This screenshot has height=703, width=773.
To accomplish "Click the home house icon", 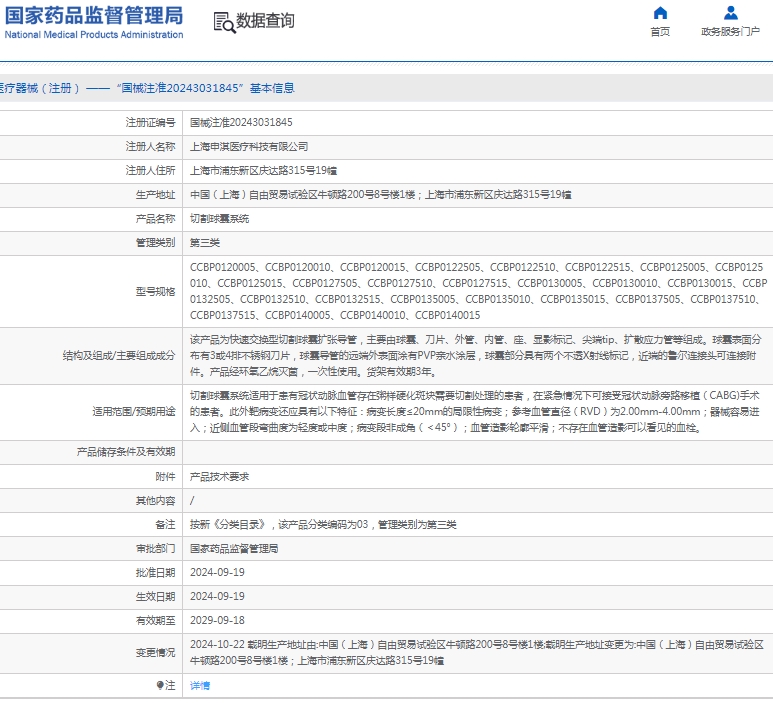I will (660, 13).
